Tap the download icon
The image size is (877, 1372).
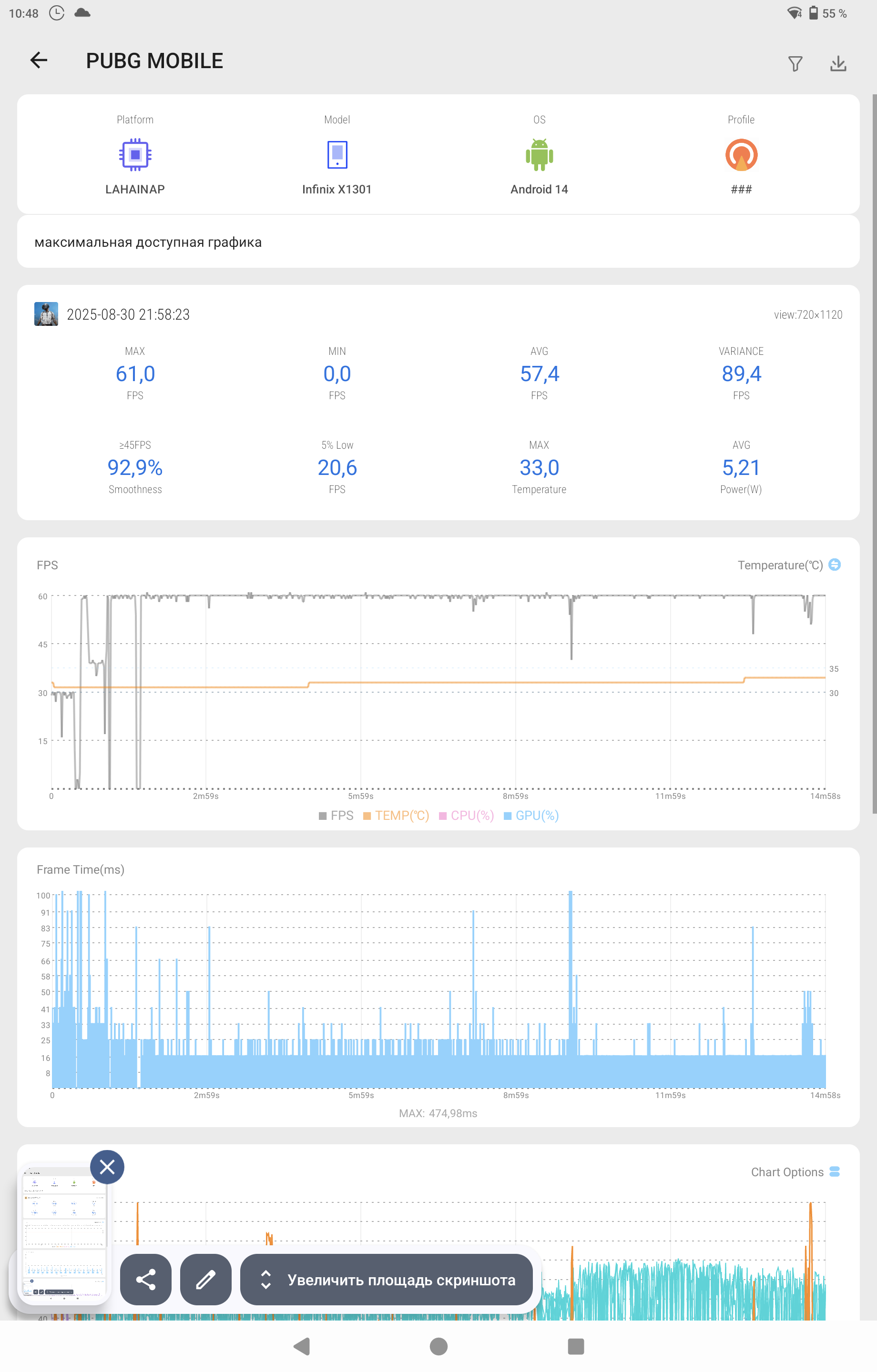pos(838,63)
